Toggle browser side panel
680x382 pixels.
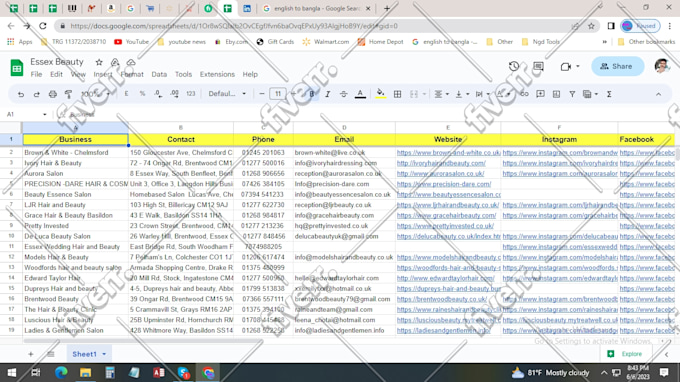click(x=611, y=26)
